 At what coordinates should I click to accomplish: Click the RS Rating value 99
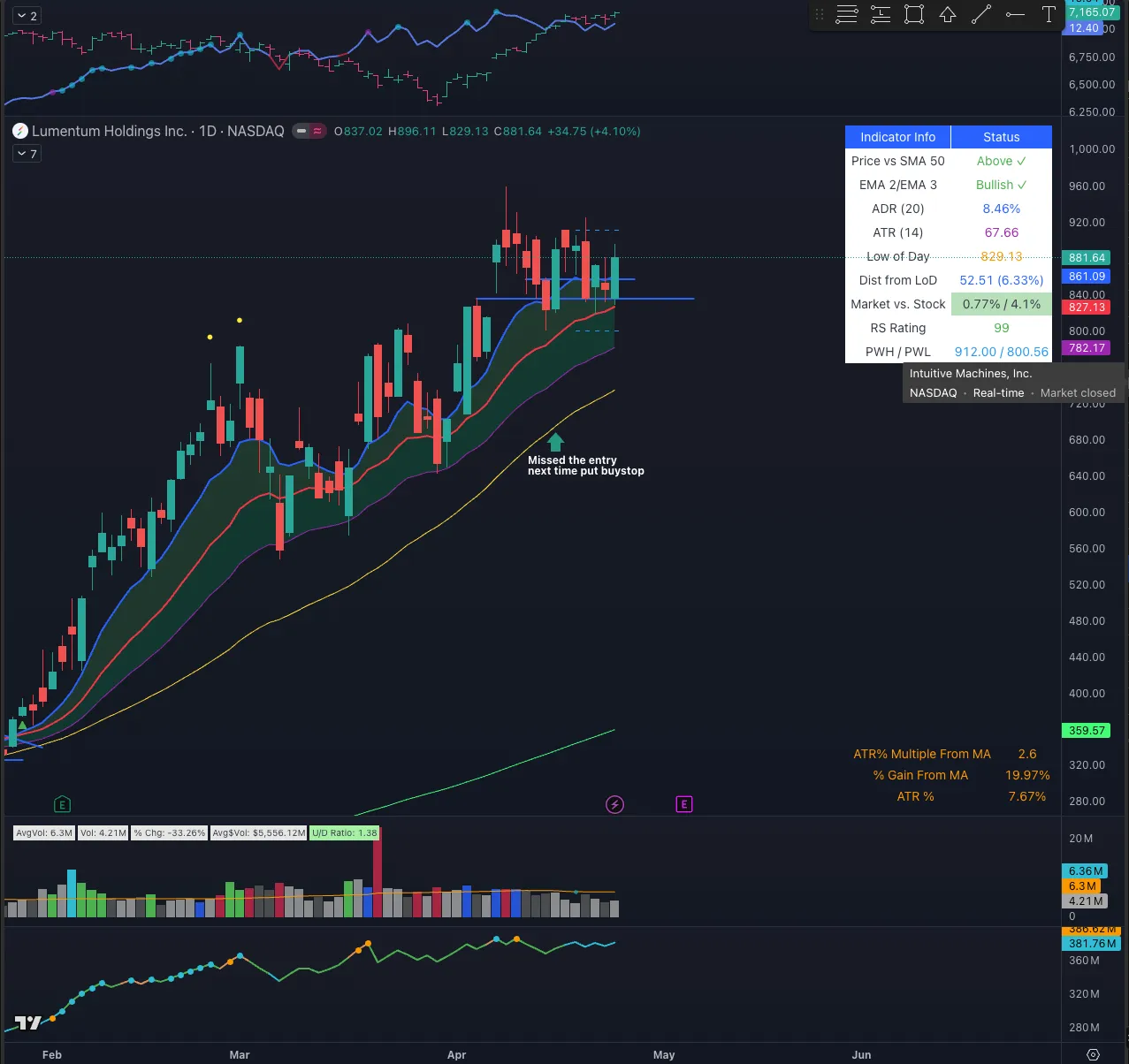[x=1002, y=328]
